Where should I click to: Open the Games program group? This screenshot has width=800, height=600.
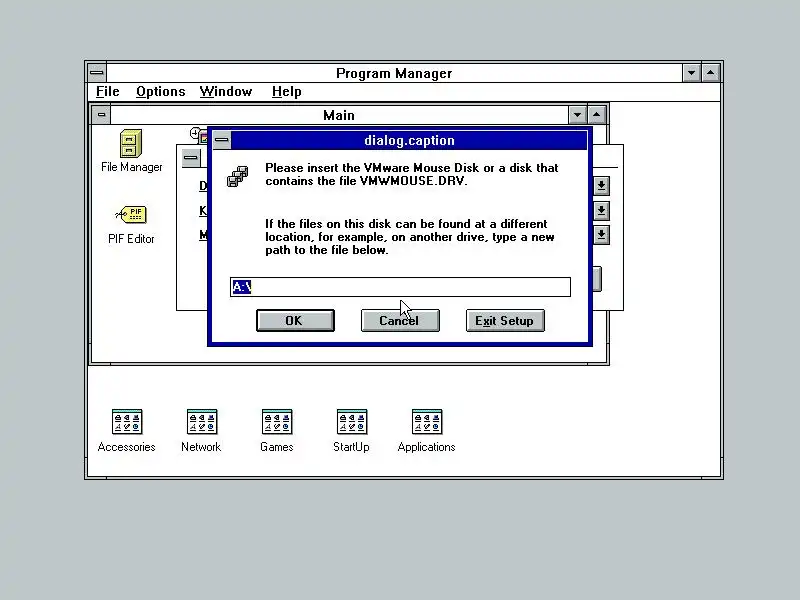(277, 431)
